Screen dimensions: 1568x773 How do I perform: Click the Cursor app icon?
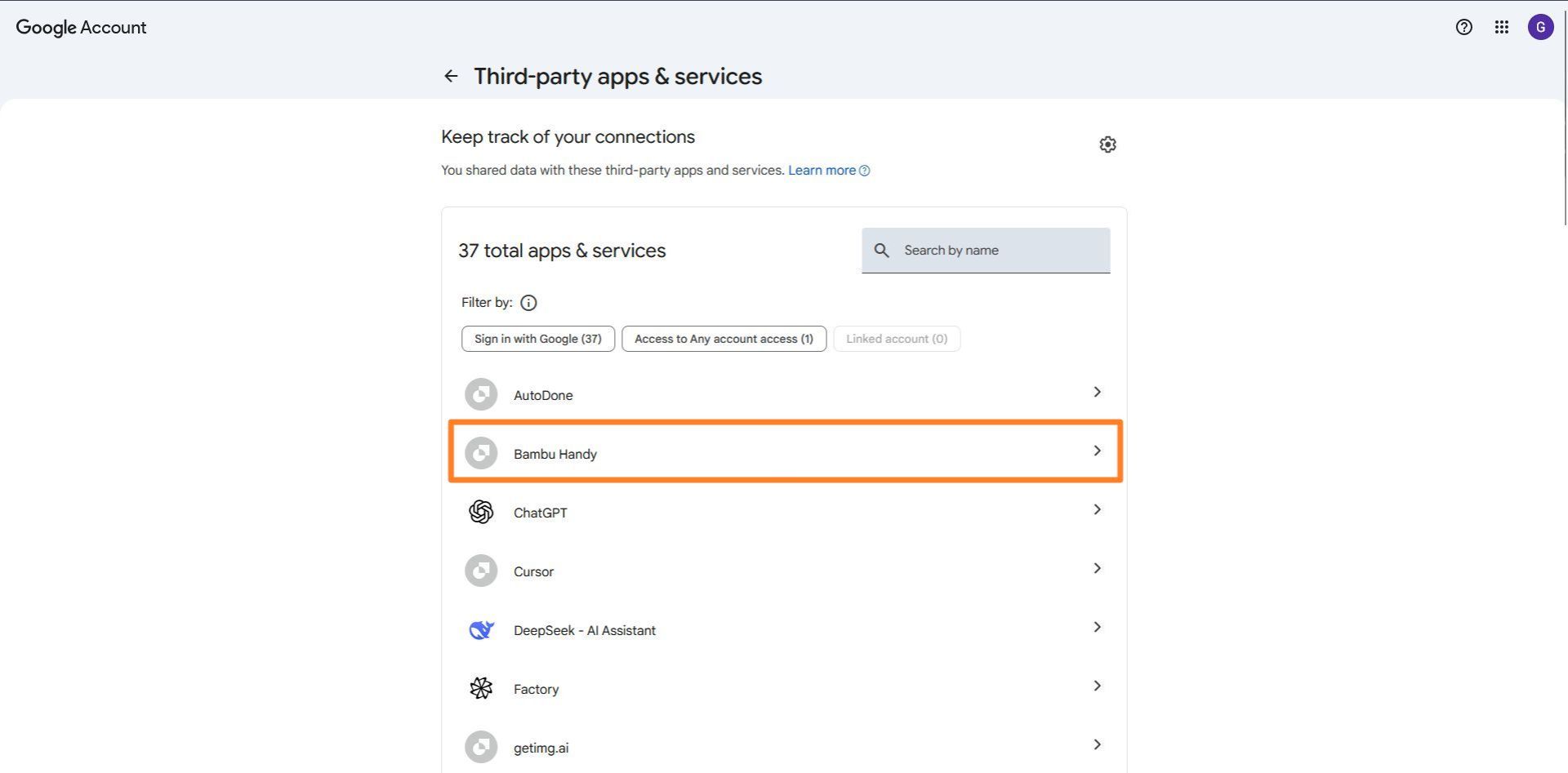[481, 571]
